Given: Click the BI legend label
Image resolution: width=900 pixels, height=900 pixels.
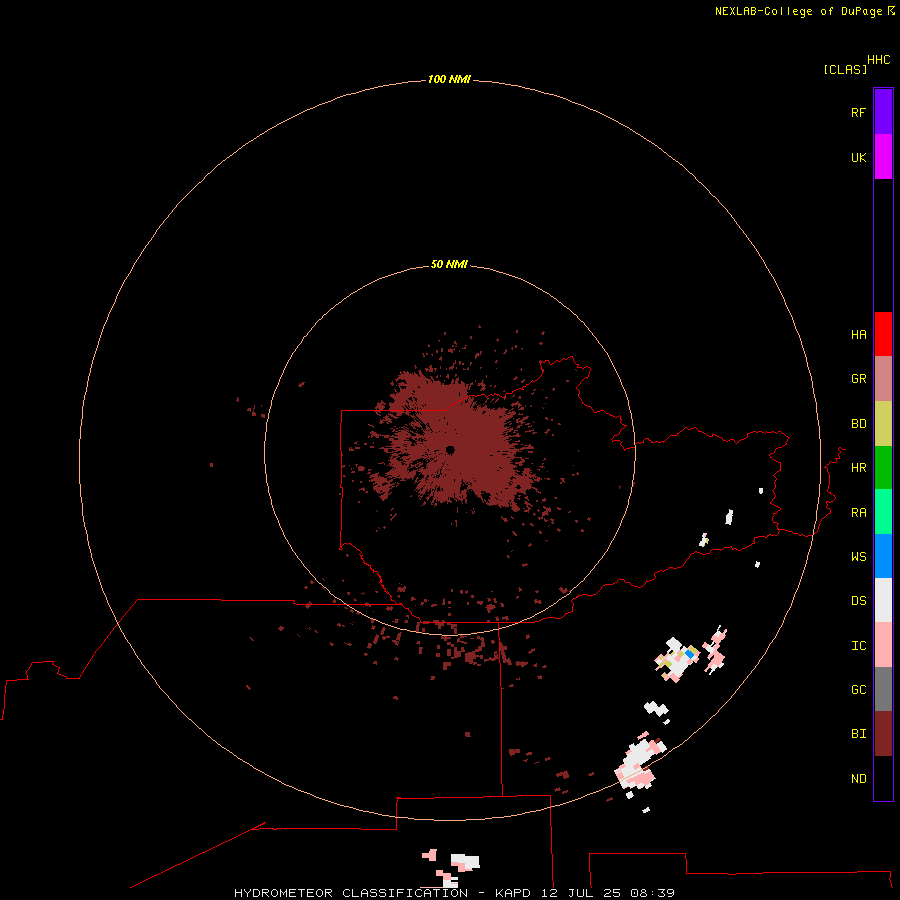Looking at the screenshot, I should (x=859, y=734).
